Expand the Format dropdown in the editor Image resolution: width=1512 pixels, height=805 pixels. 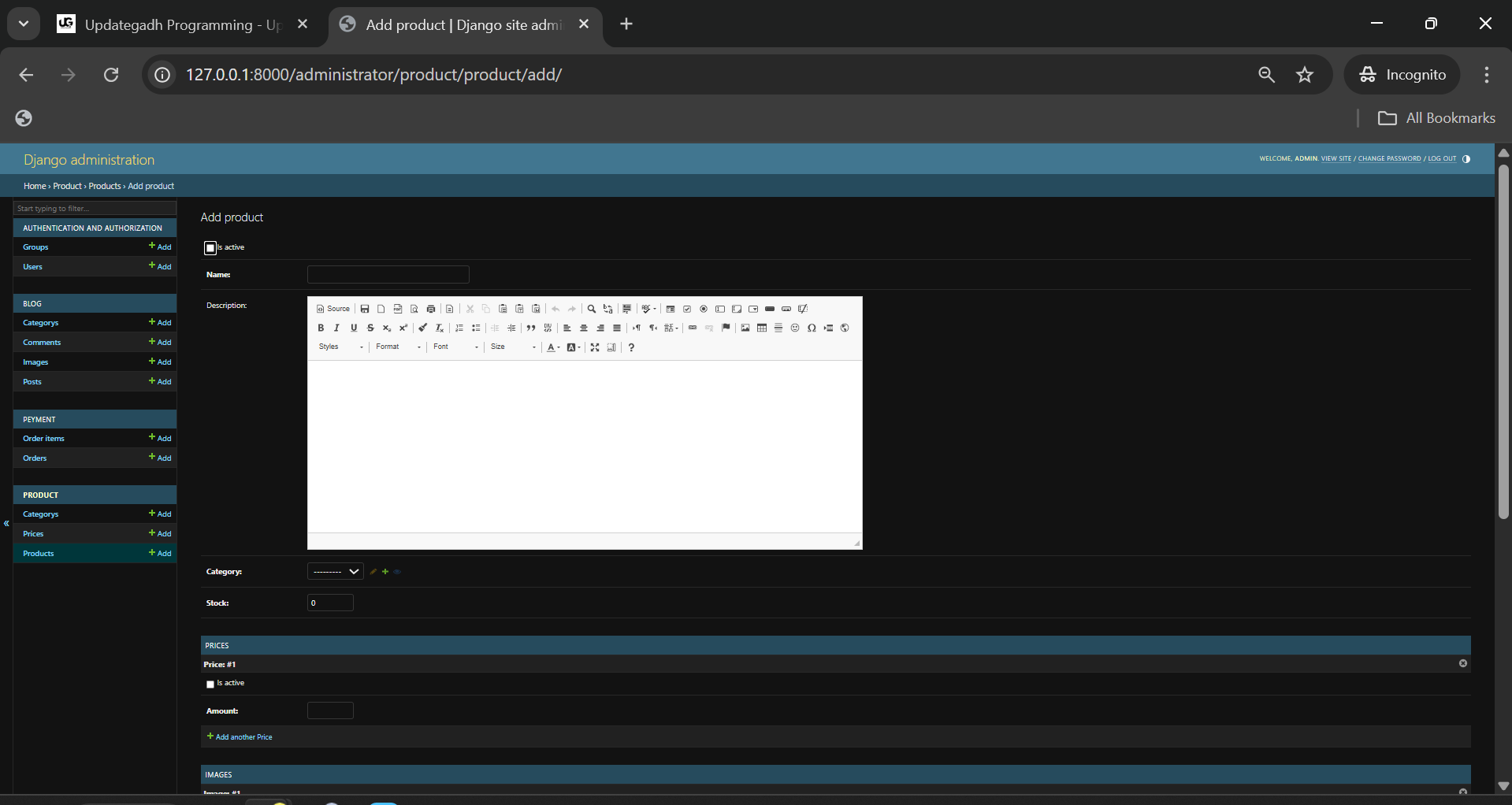coord(398,347)
